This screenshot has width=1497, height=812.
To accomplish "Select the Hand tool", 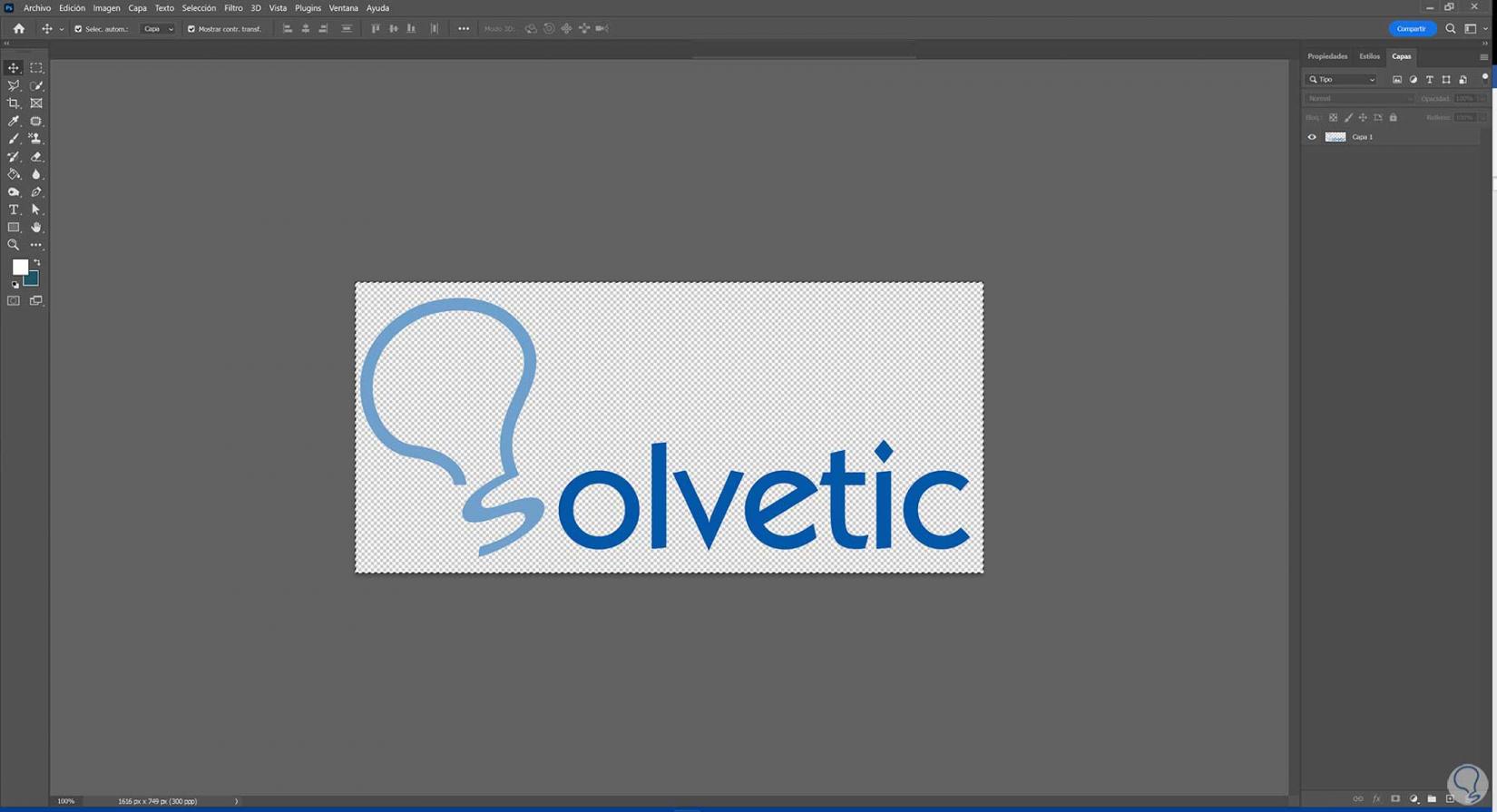I will 36,228.
